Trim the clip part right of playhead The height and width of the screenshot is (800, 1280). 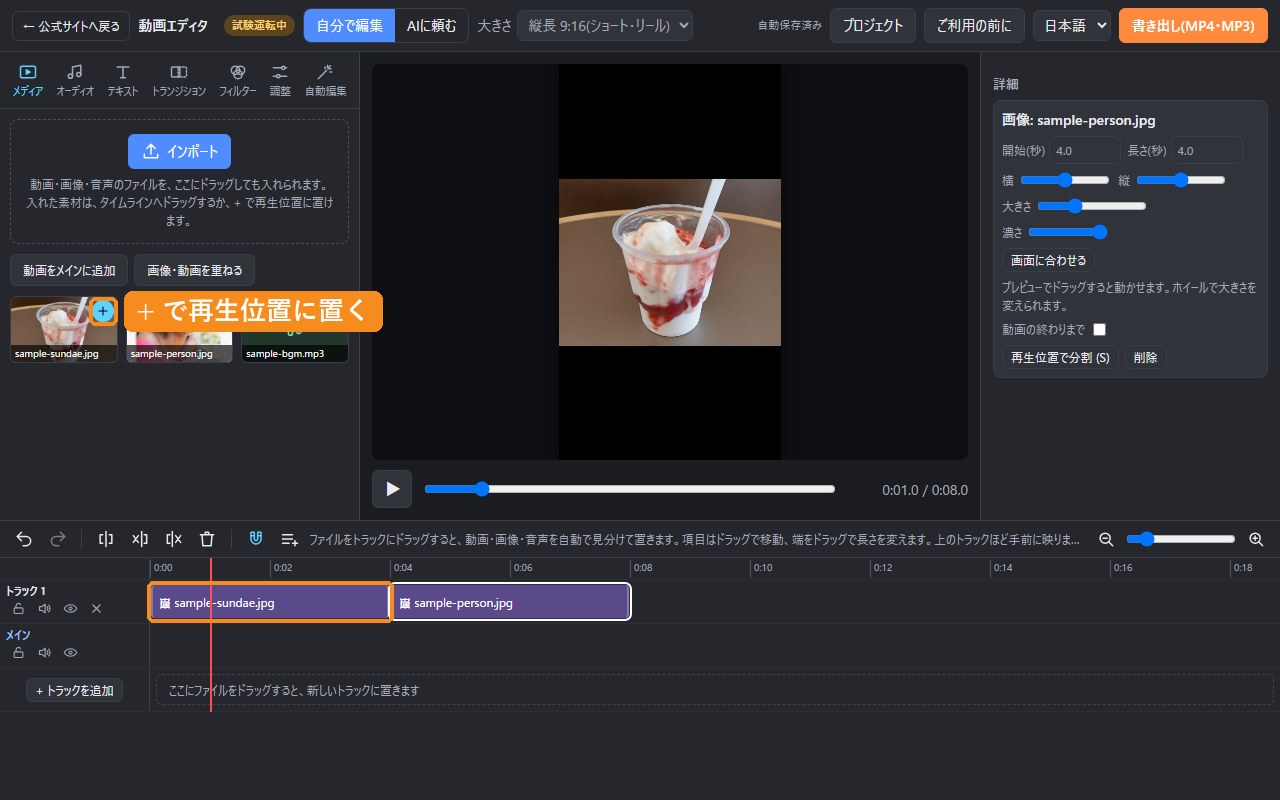[174, 539]
